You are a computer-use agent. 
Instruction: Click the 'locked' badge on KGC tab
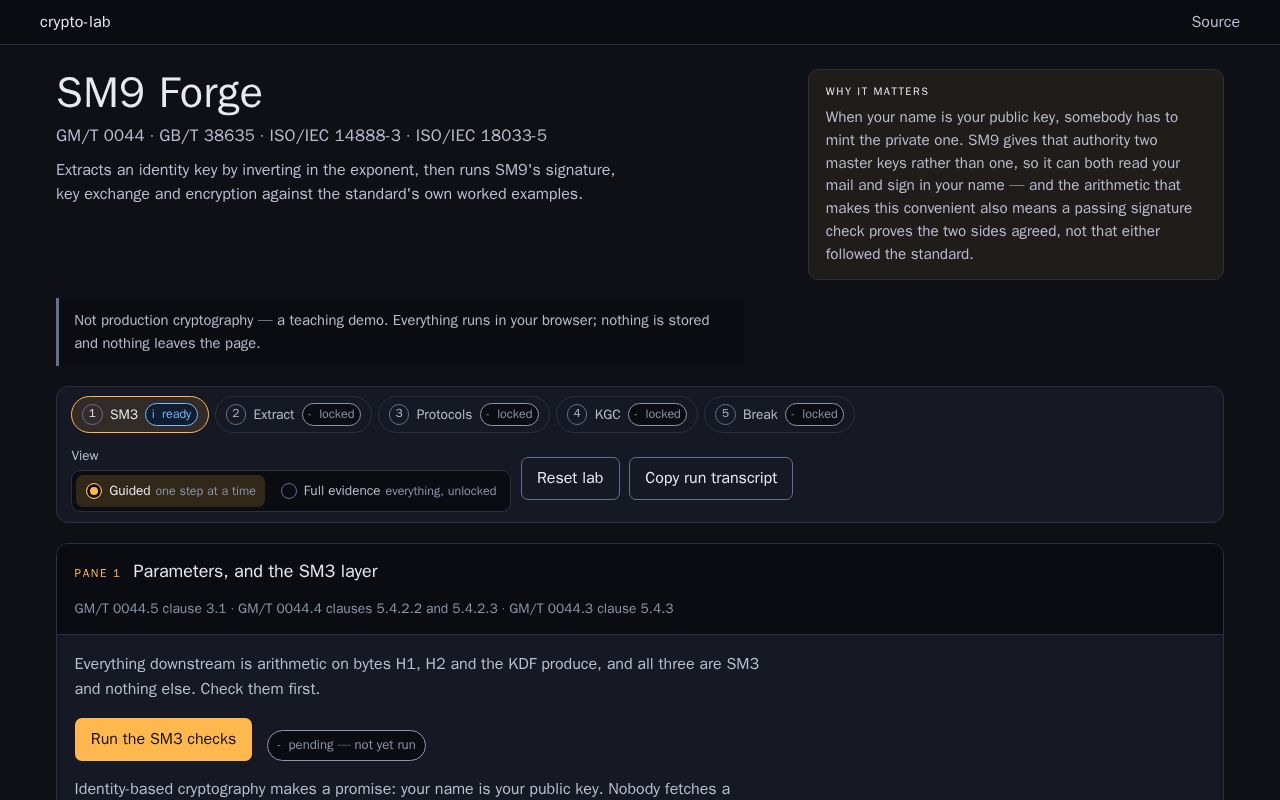coord(657,414)
